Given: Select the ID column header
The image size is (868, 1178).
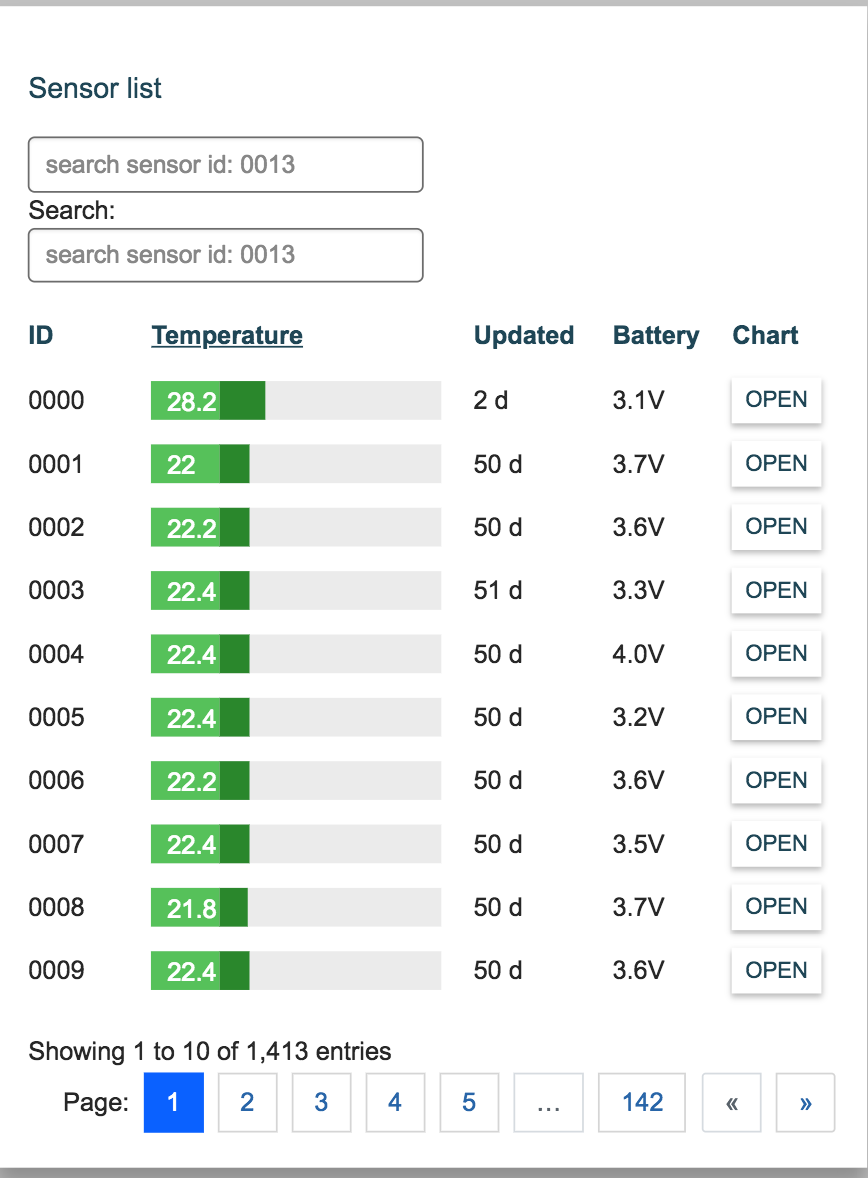Looking at the screenshot, I should point(41,335).
